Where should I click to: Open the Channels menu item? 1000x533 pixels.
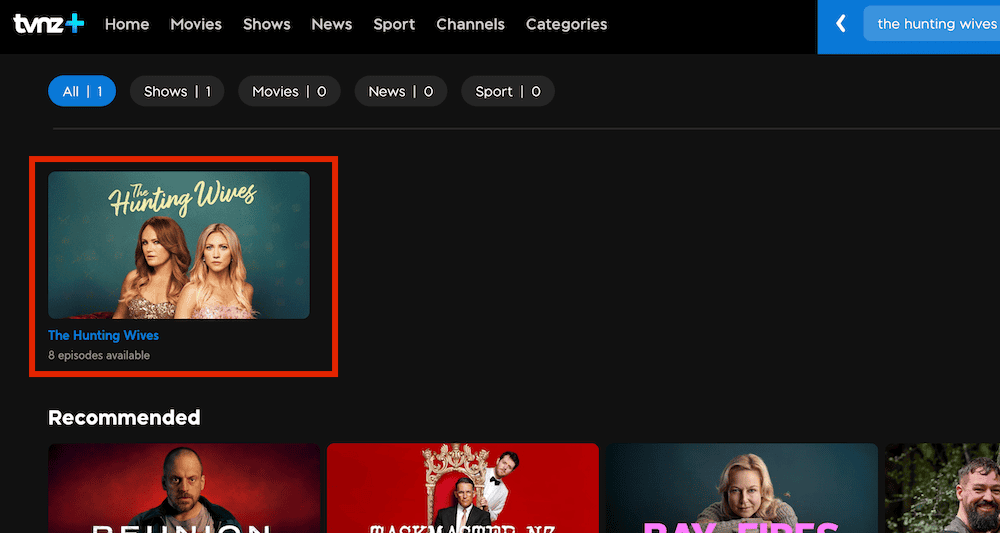[471, 24]
